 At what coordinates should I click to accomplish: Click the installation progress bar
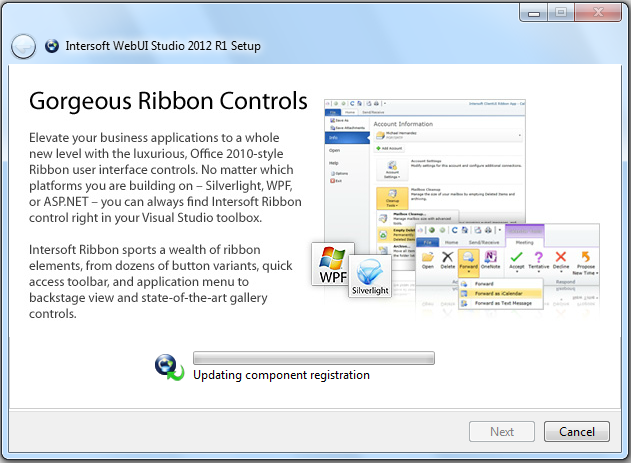pyautogui.click(x=313, y=358)
